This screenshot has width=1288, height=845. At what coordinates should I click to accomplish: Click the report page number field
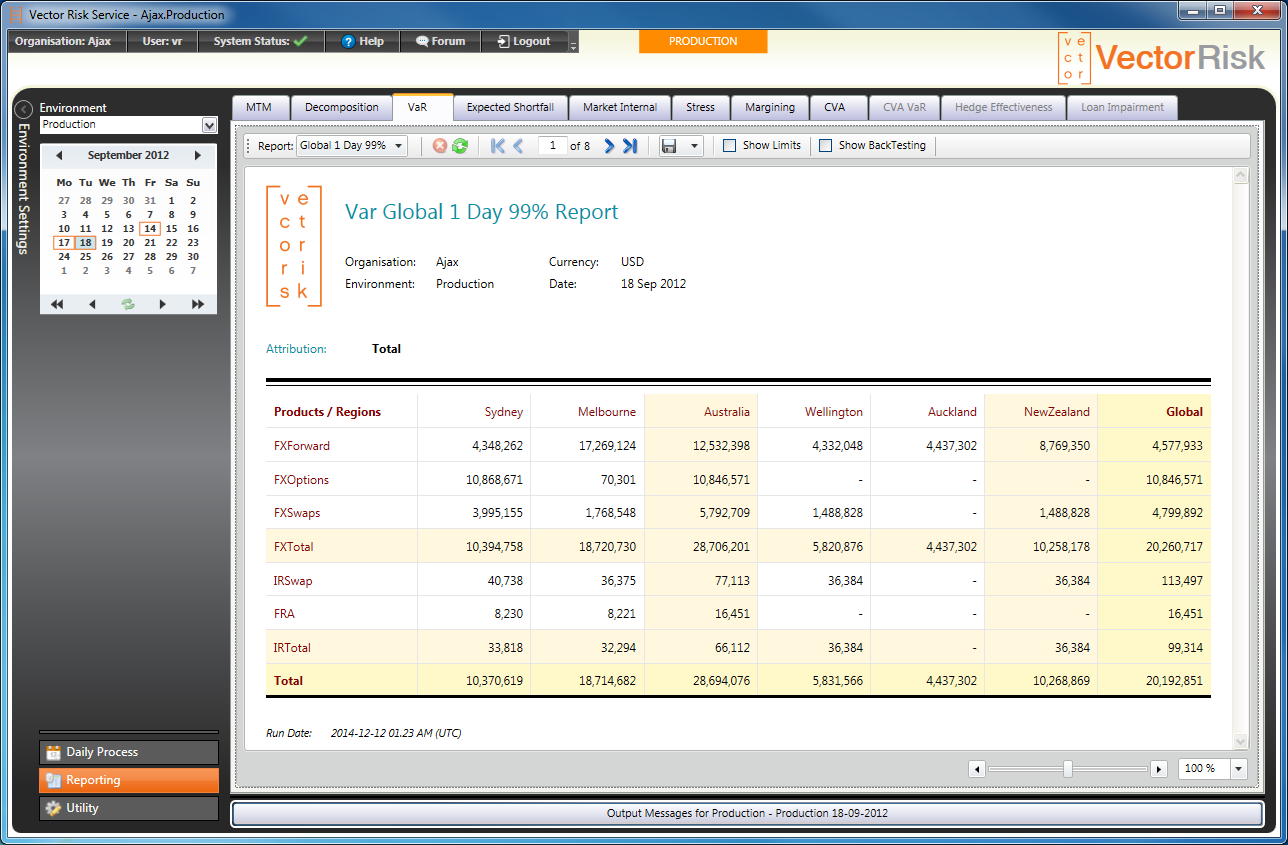point(552,146)
